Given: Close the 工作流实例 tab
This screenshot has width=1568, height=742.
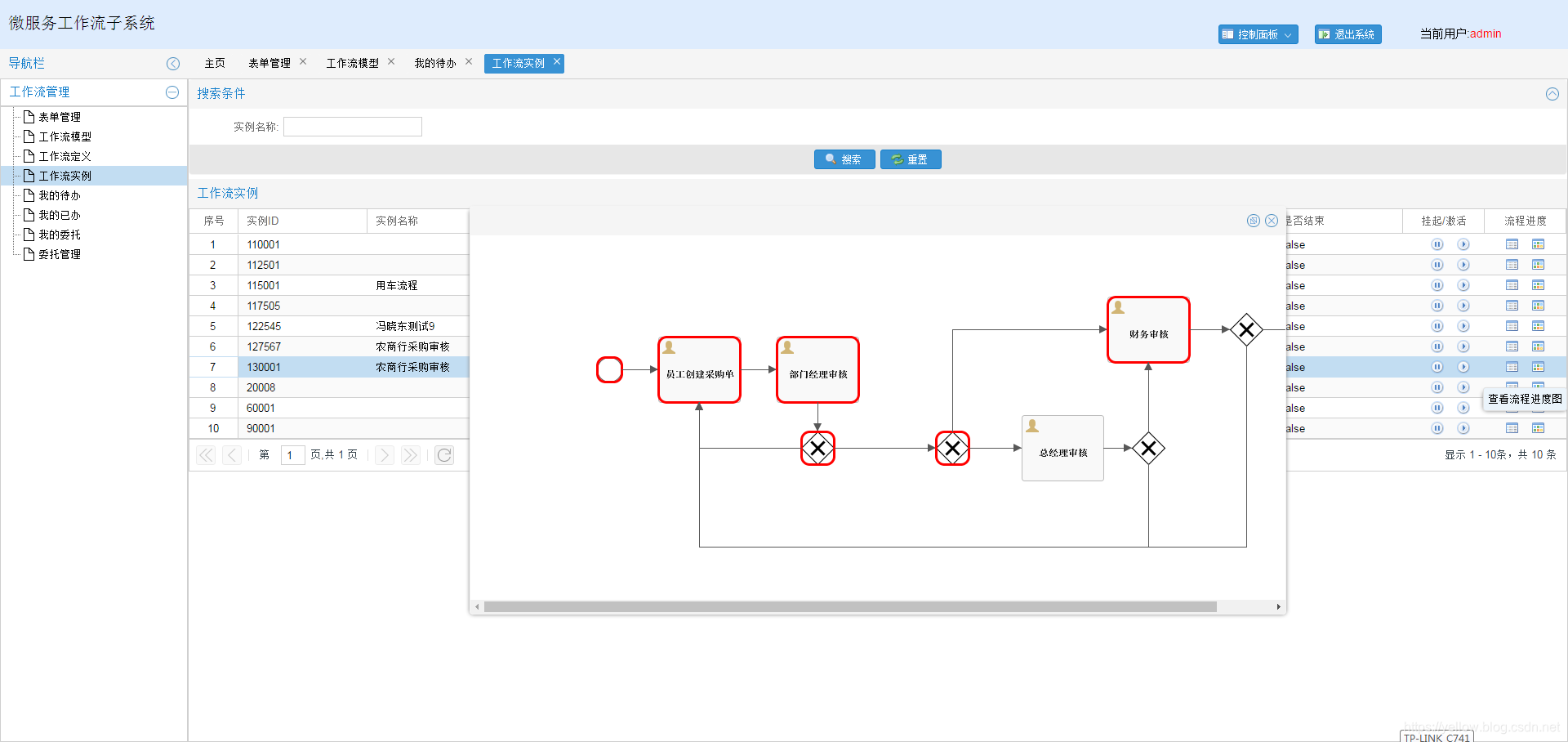Looking at the screenshot, I should coord(557,61).
